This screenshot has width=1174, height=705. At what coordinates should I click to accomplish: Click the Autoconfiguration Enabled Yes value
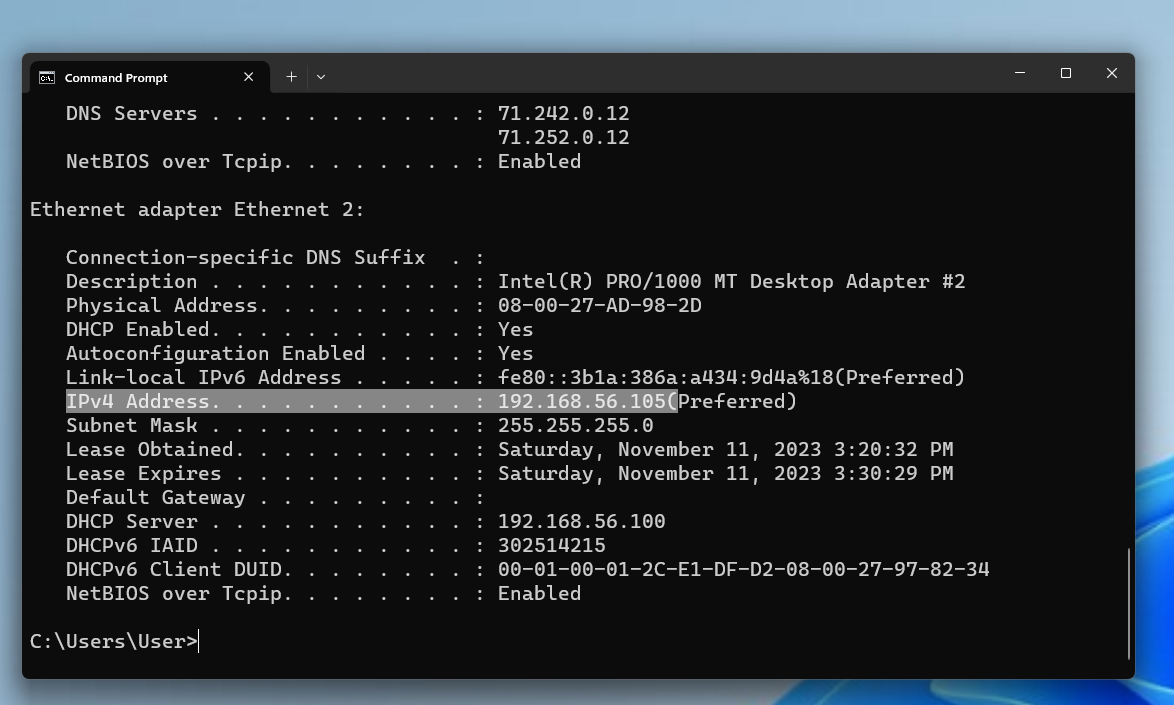[515, 353]
